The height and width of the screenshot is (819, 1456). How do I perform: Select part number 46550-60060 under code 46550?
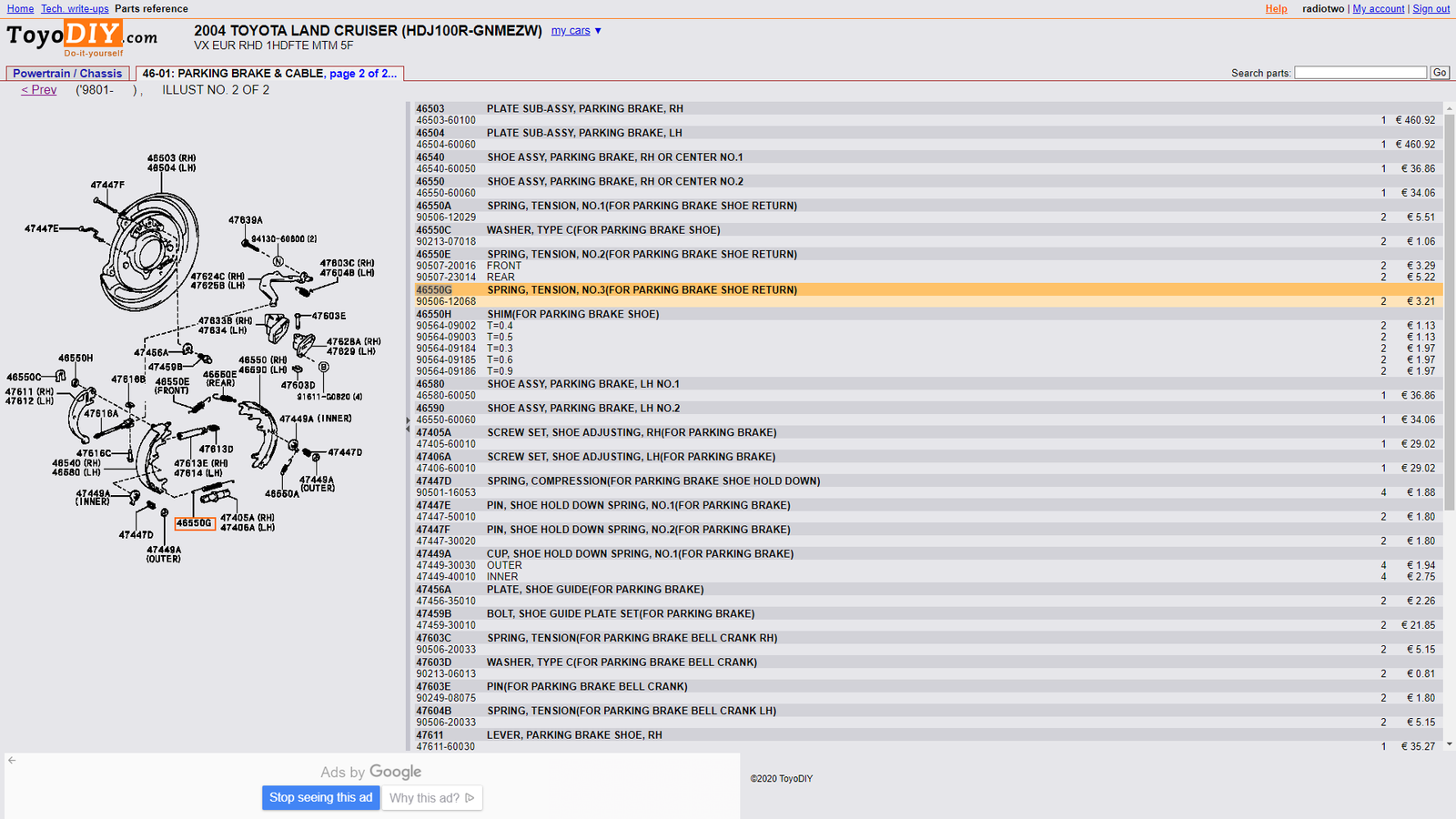[x=446, y=193]
